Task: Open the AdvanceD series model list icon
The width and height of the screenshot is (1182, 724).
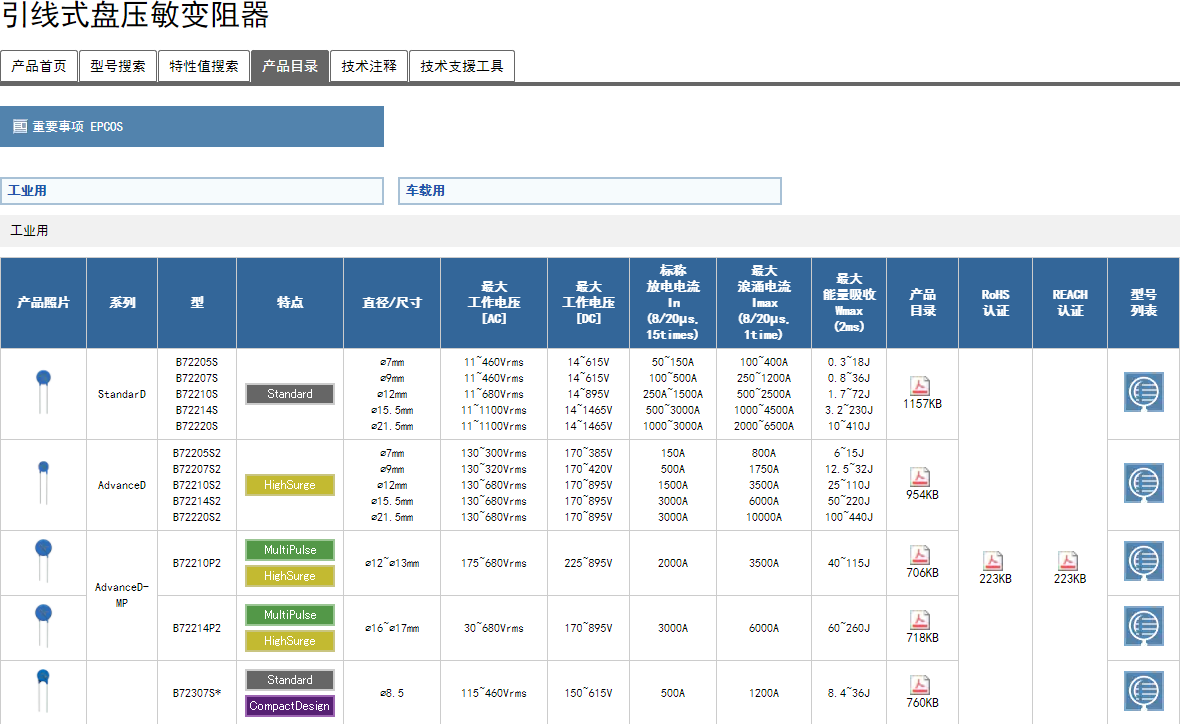Action: 1143,484
